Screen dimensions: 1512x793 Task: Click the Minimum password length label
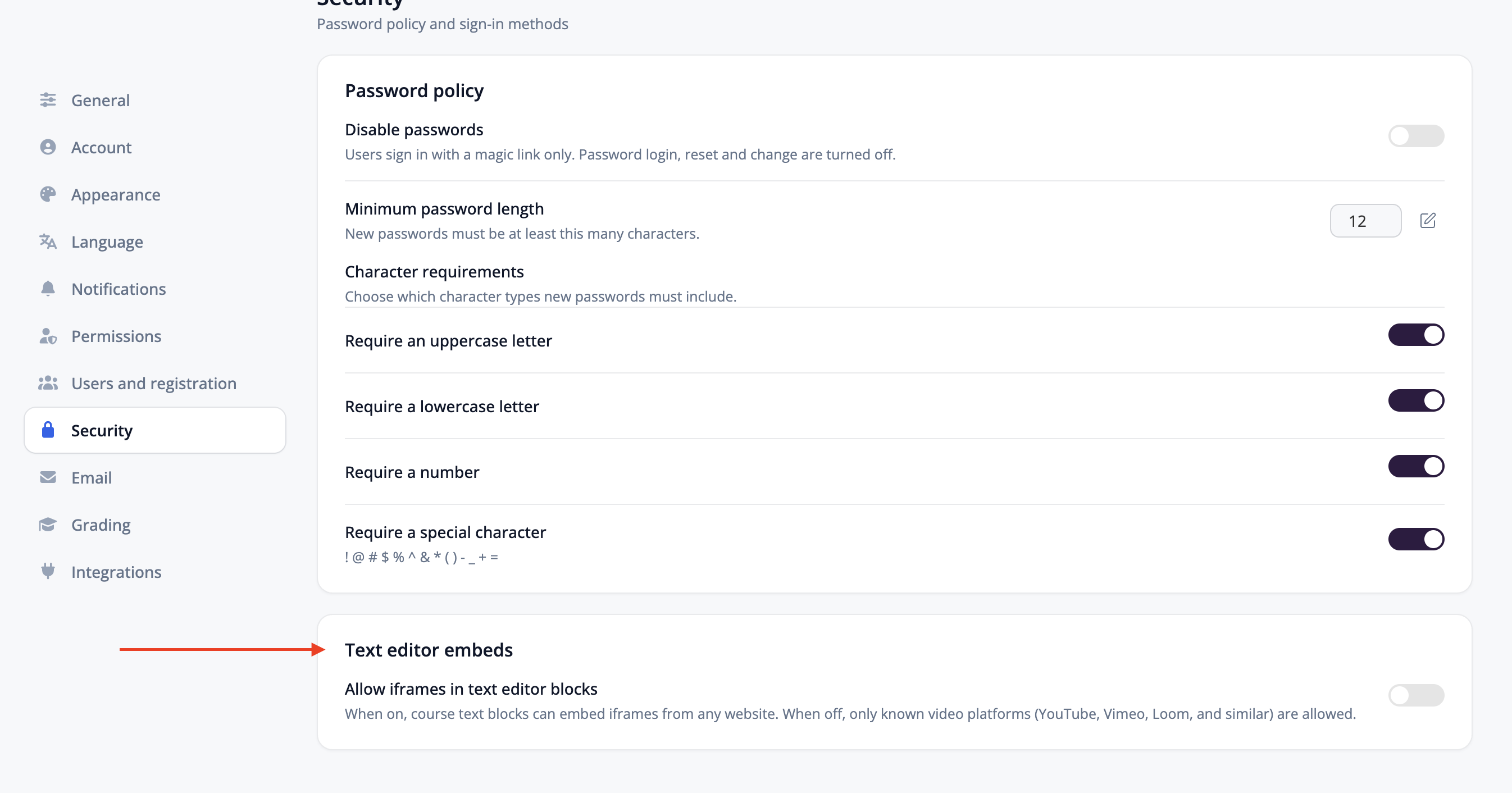(x=444, y=209)
